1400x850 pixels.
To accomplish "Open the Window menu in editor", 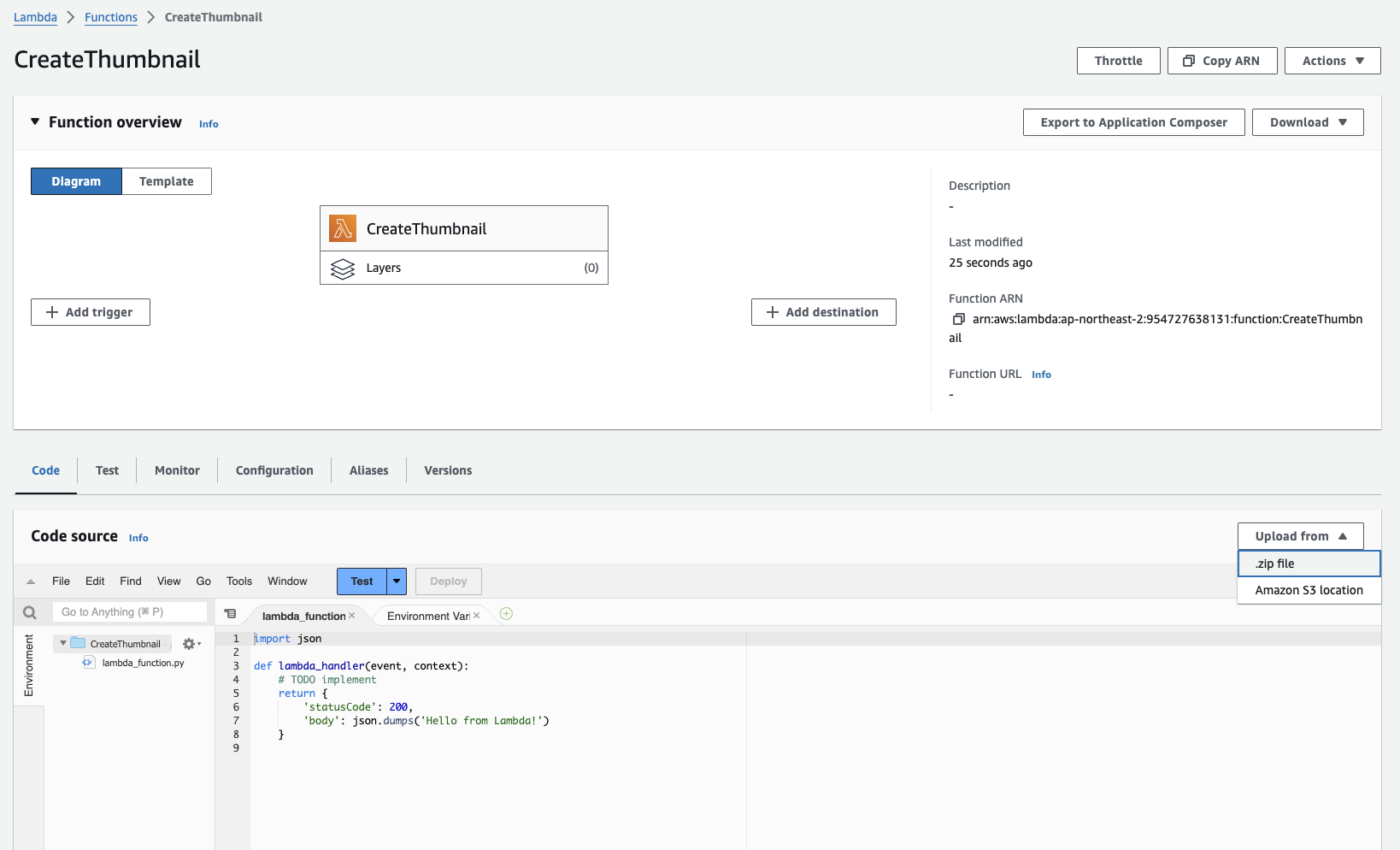I will pyautogui.click(x=287, y=581).
